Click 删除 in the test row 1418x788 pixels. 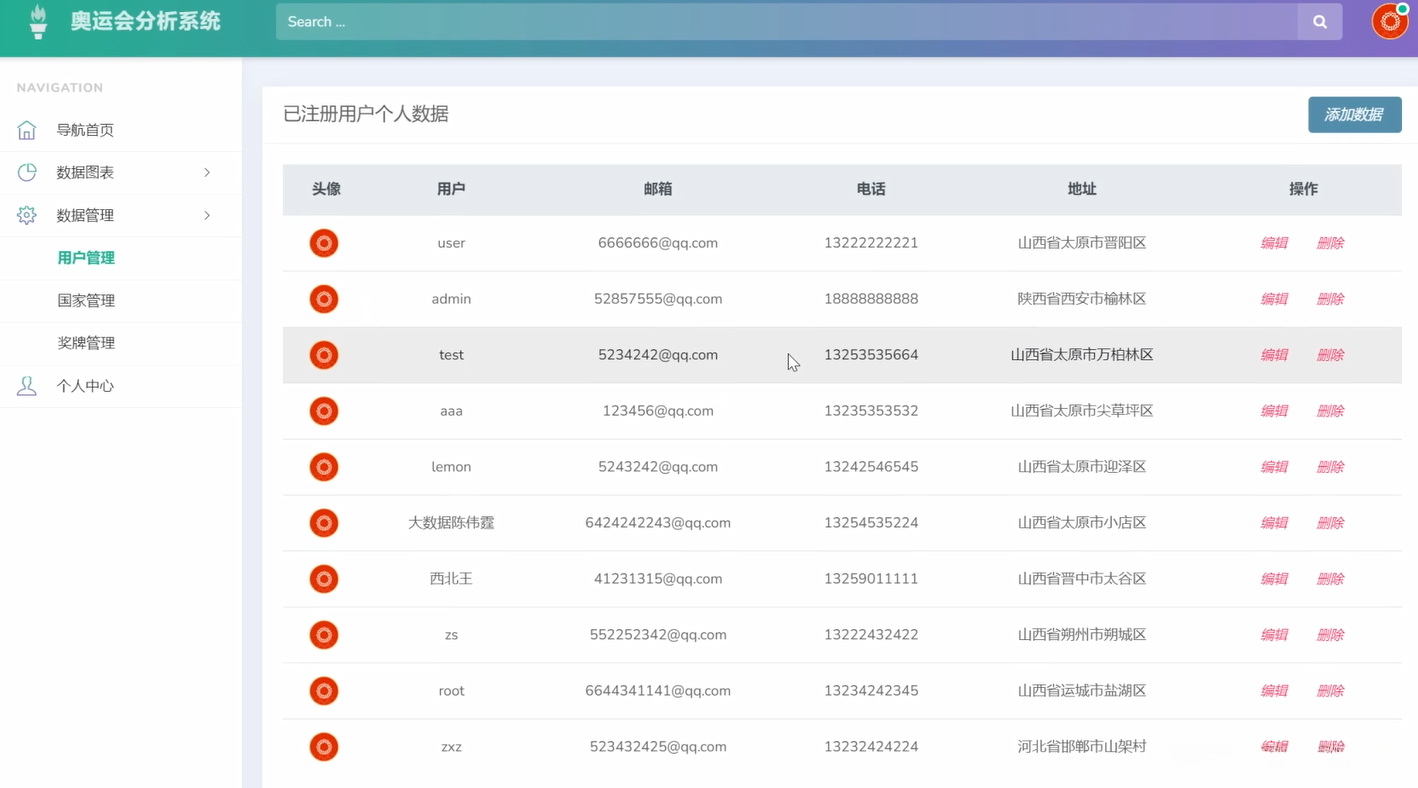pos(1330,355)
